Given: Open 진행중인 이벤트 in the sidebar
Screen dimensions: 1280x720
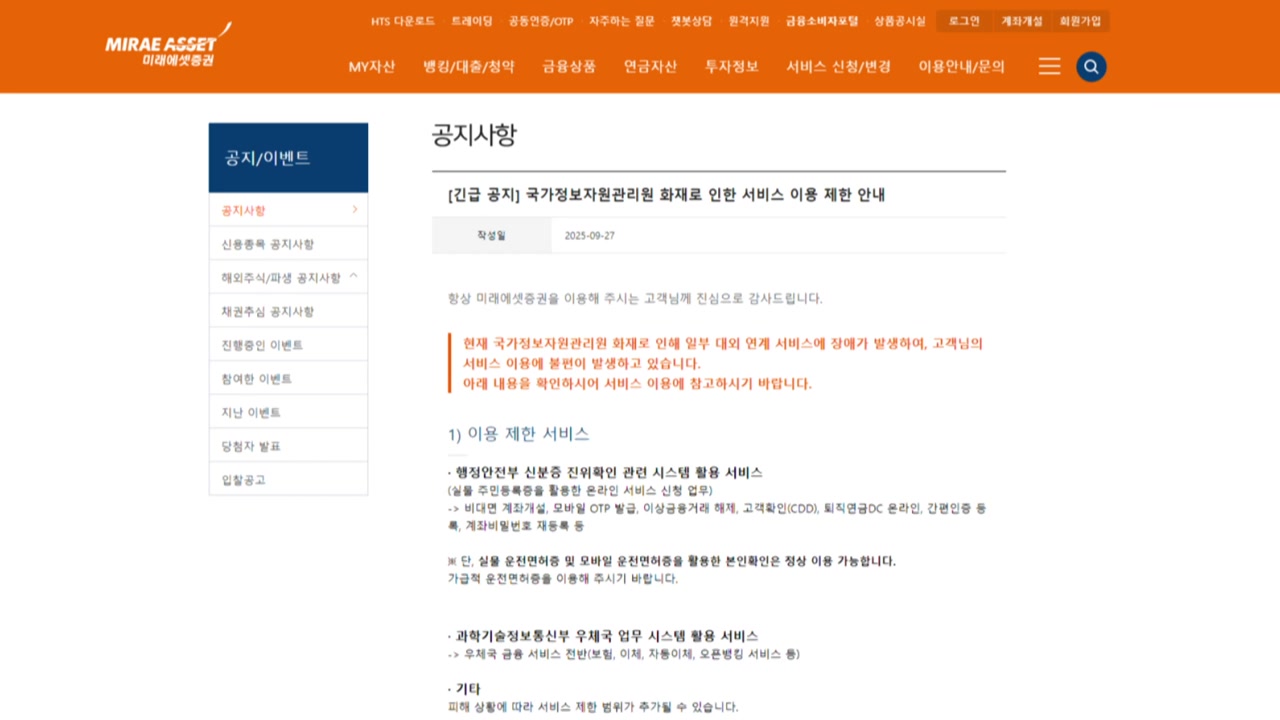Looking at the screenshot, I should coord(262,345).
